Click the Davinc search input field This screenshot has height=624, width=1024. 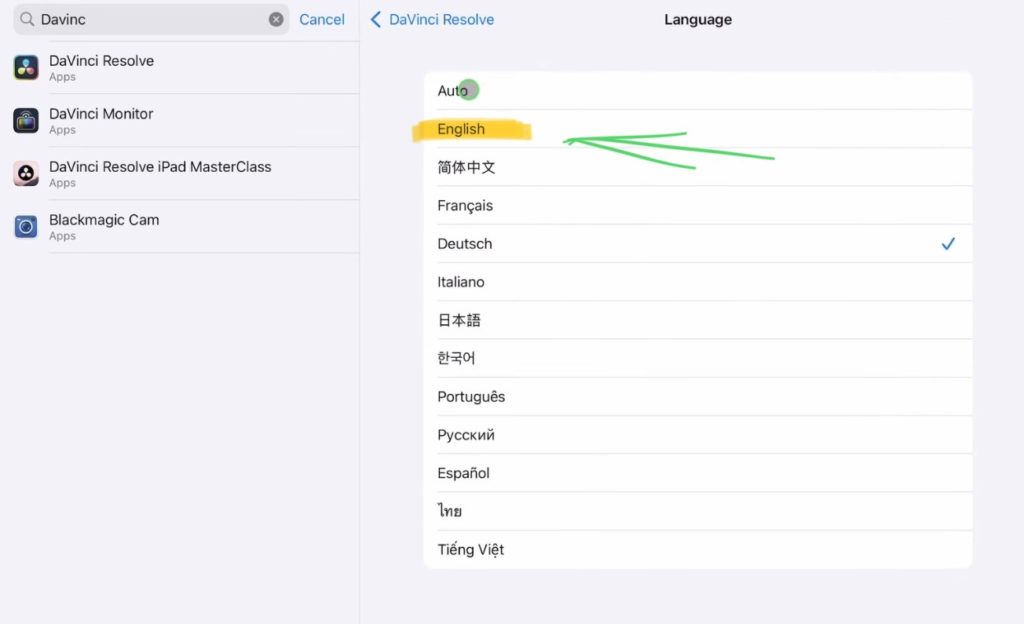click(150, 20)
